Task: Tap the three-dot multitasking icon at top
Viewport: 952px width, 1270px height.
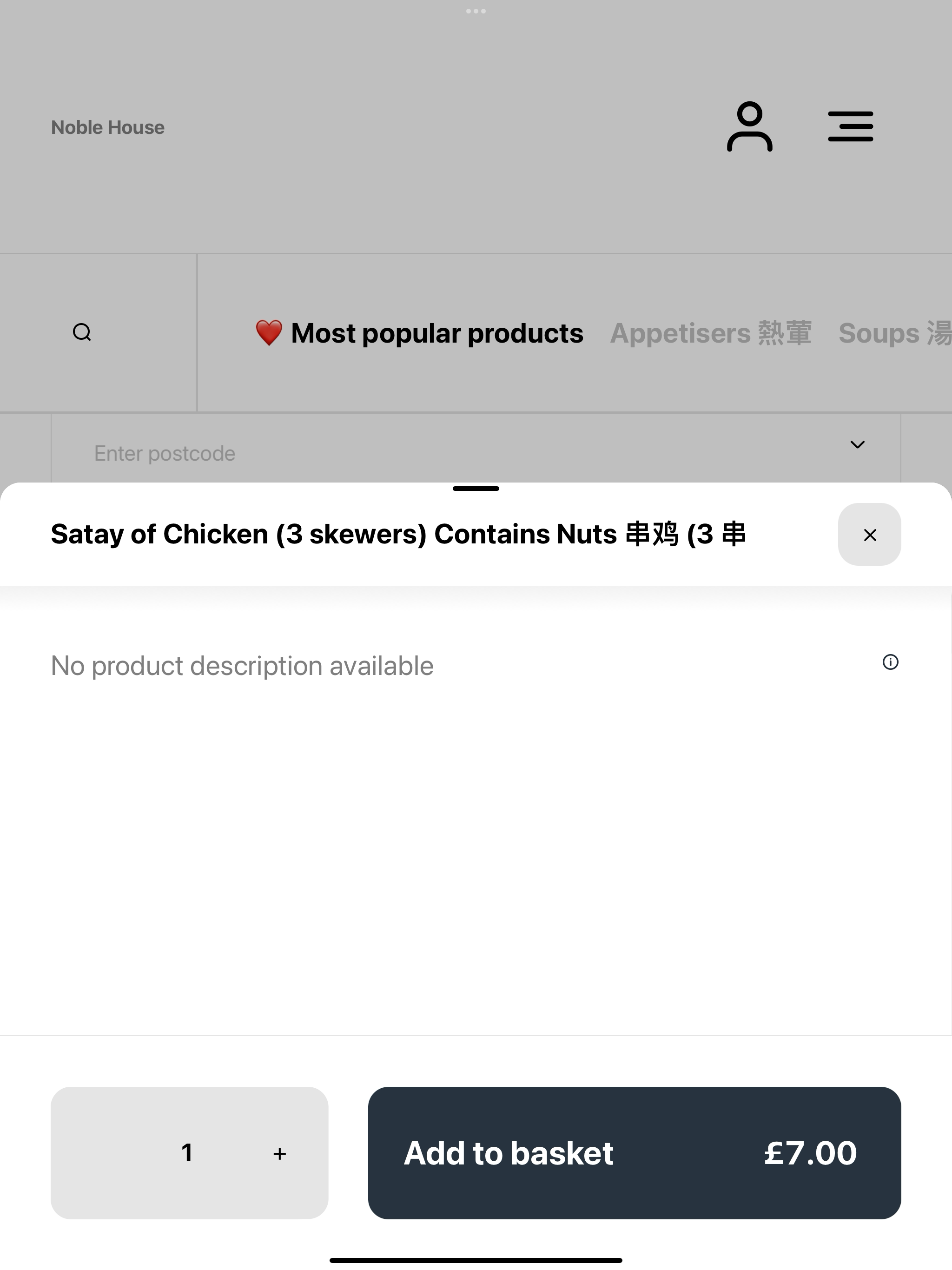Action: tap(476, 11)
